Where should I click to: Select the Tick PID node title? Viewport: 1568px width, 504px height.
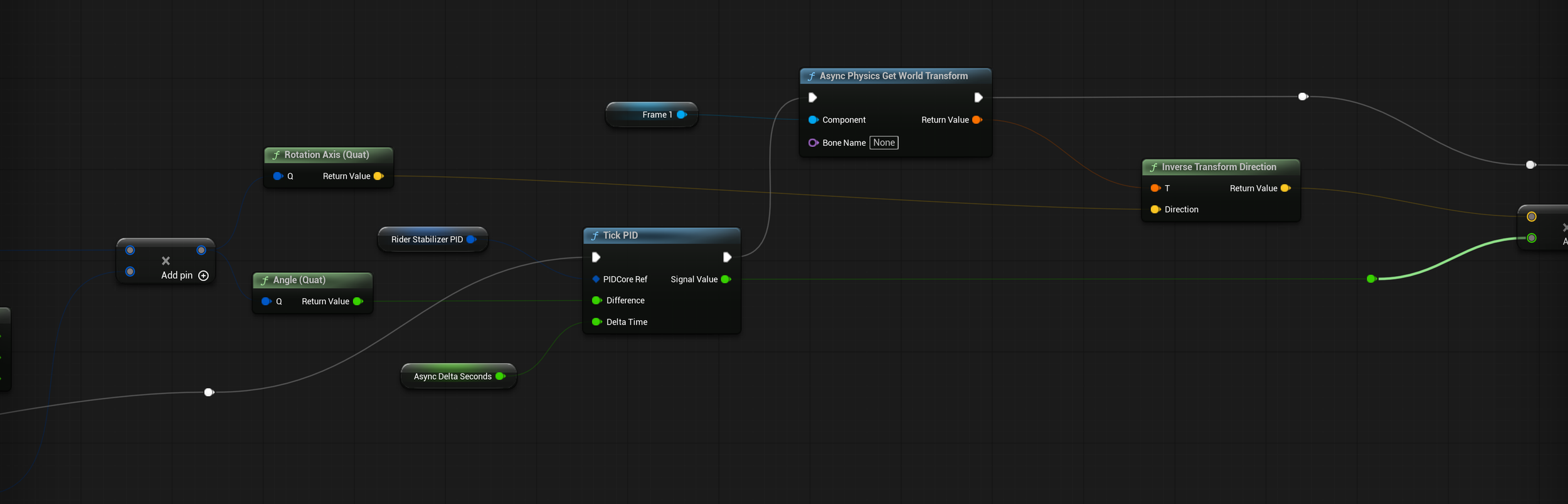[x=620, y=235]
